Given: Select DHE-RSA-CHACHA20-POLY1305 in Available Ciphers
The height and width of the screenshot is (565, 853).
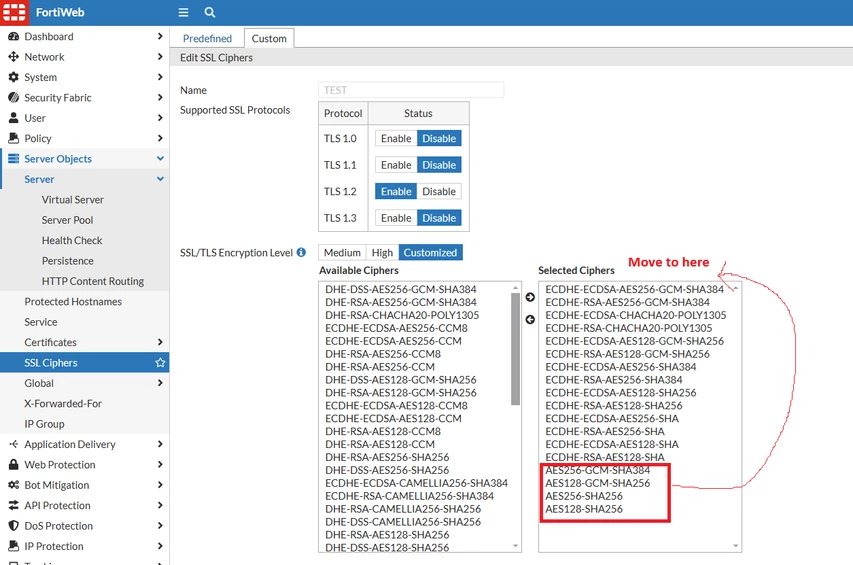Looking at the screenshot, I should click(402, 315).
